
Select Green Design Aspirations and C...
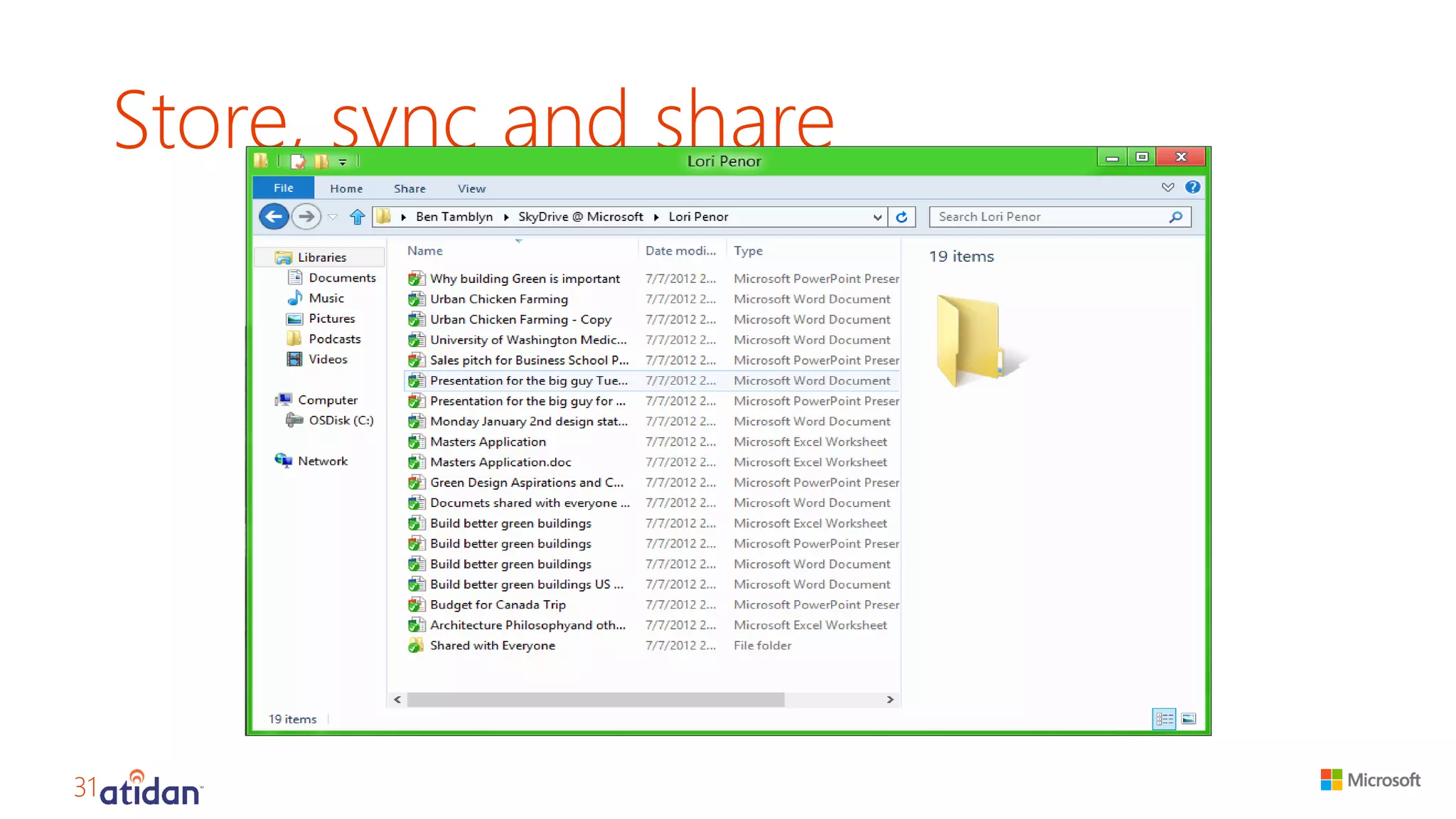(527, 483)
